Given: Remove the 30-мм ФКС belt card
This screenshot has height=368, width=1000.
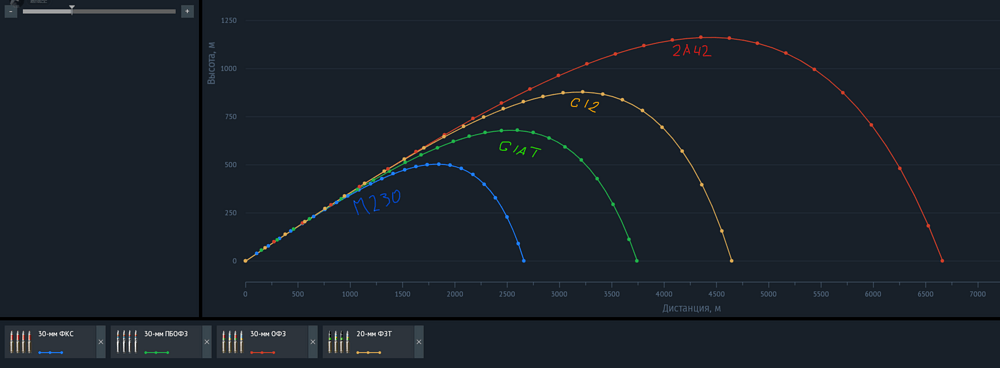Looking at the screenshot, I should [x=101, y=342].
